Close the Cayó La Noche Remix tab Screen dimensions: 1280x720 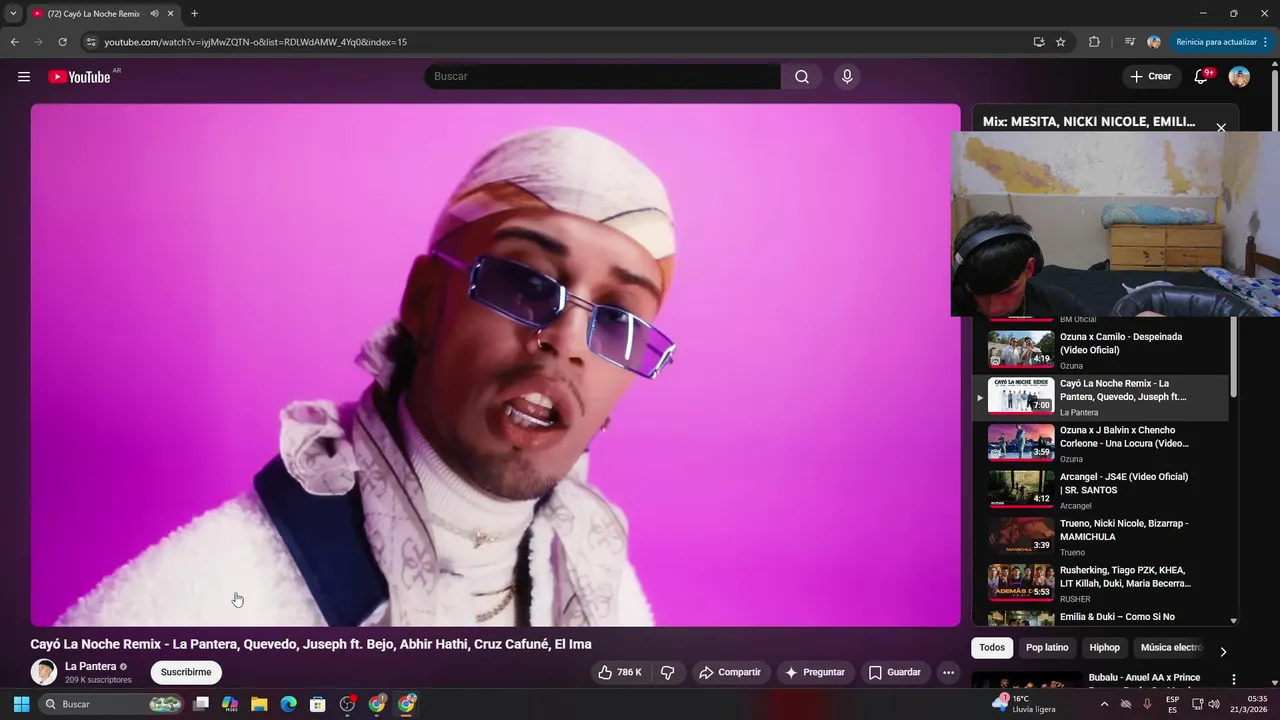(171, 14)
